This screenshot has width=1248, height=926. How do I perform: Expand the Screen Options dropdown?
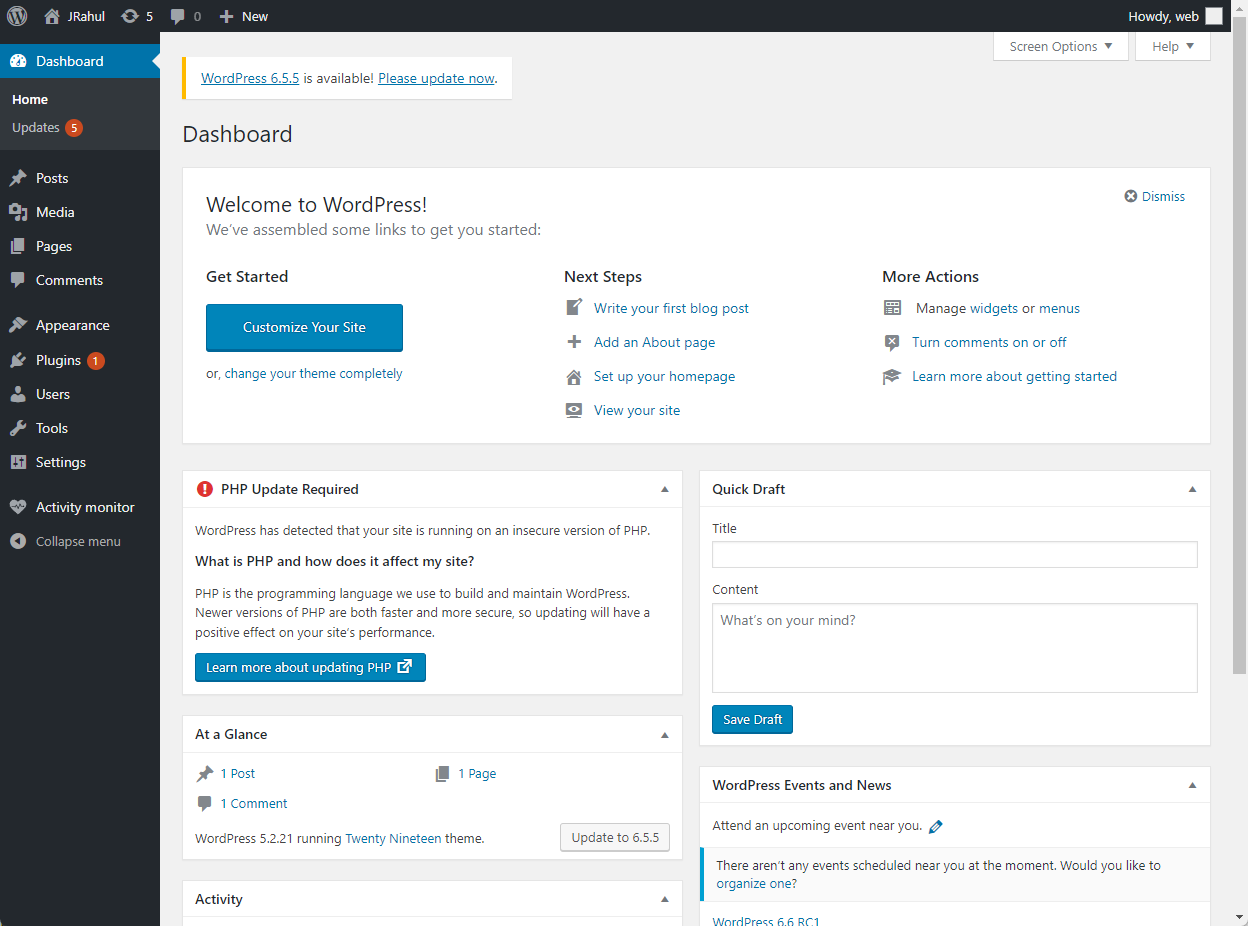pyautogui.click(x=1060, y=46)
